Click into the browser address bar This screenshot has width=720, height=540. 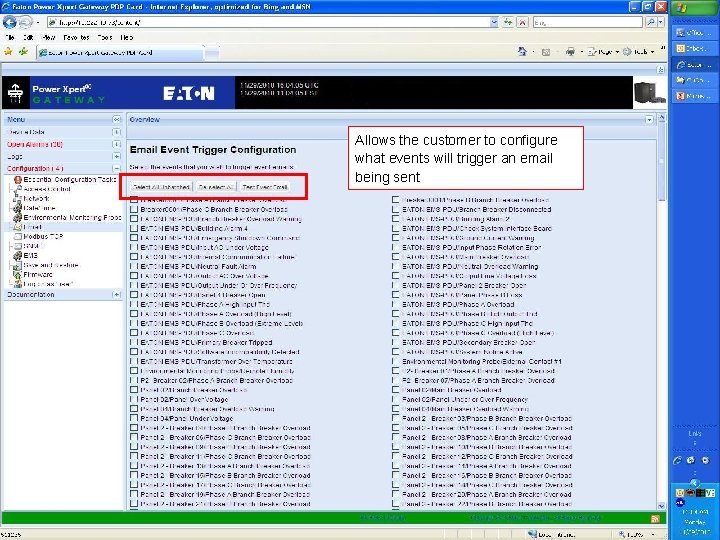coord(268,22)
